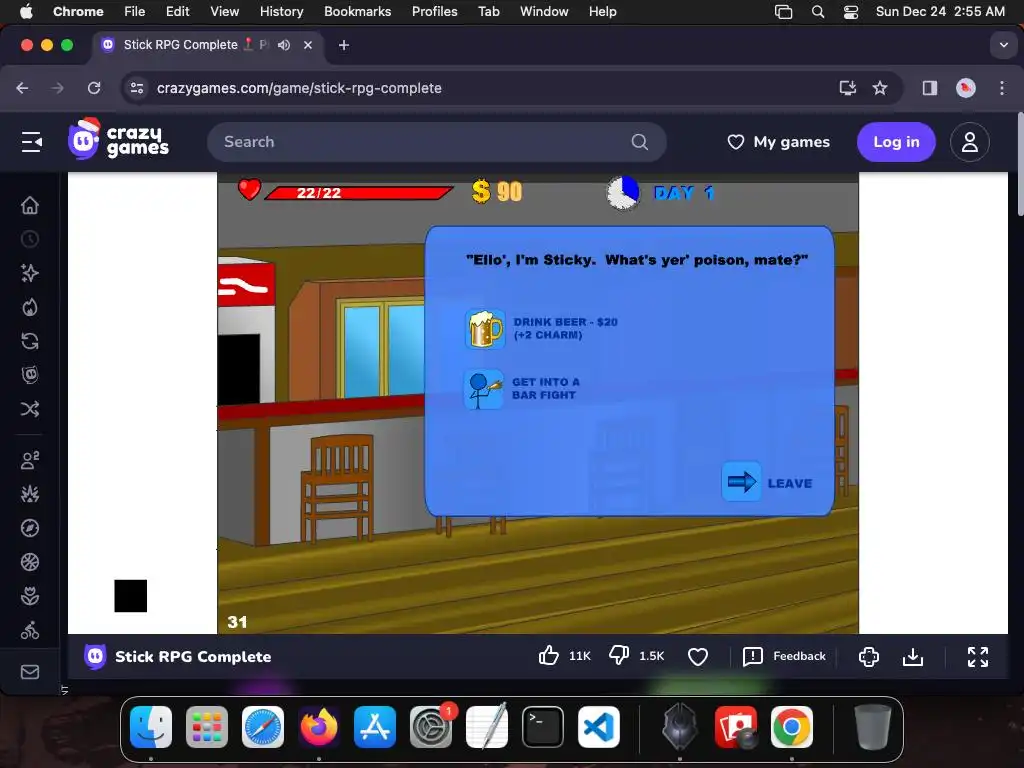Image resolution: width=1024 pixels, height=768 pixels.
Task: Go back to the previous page
Action: (x=22, y=88)
